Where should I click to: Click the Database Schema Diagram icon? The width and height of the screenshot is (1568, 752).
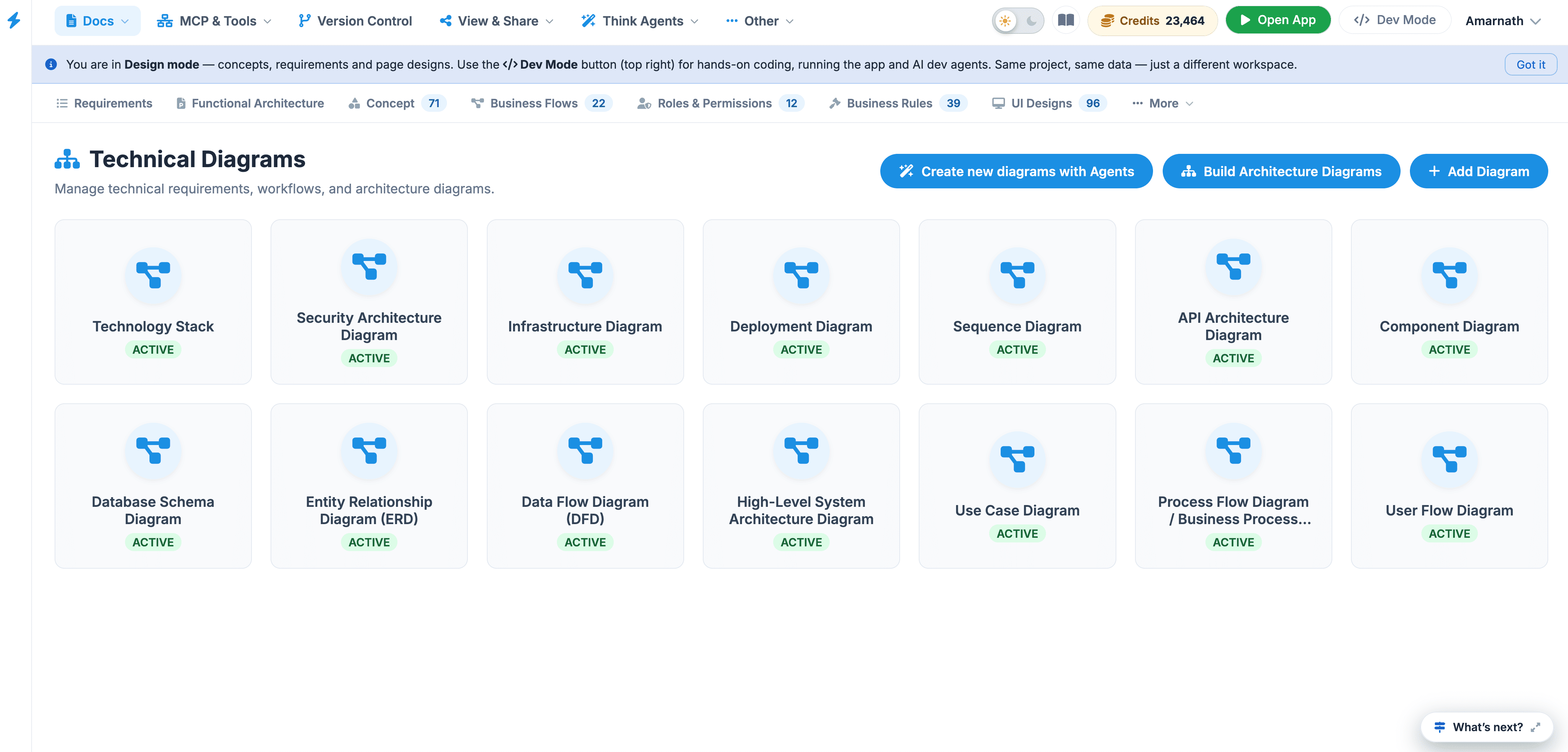[x=153, y=451]
